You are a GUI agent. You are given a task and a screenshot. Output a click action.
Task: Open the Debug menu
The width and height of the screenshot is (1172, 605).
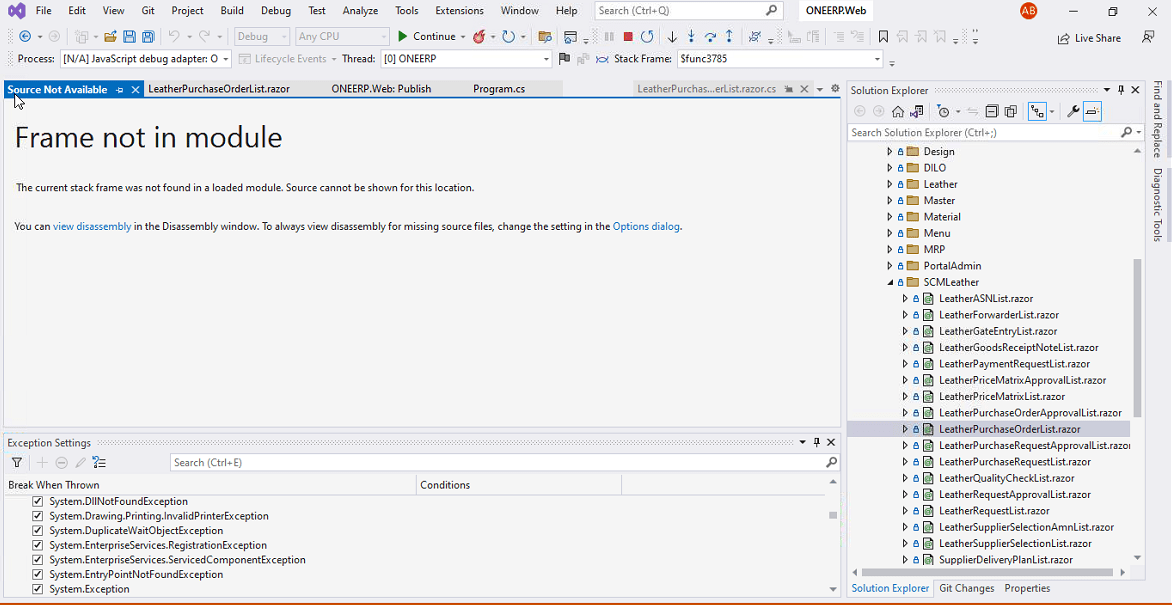click(276, 11)
